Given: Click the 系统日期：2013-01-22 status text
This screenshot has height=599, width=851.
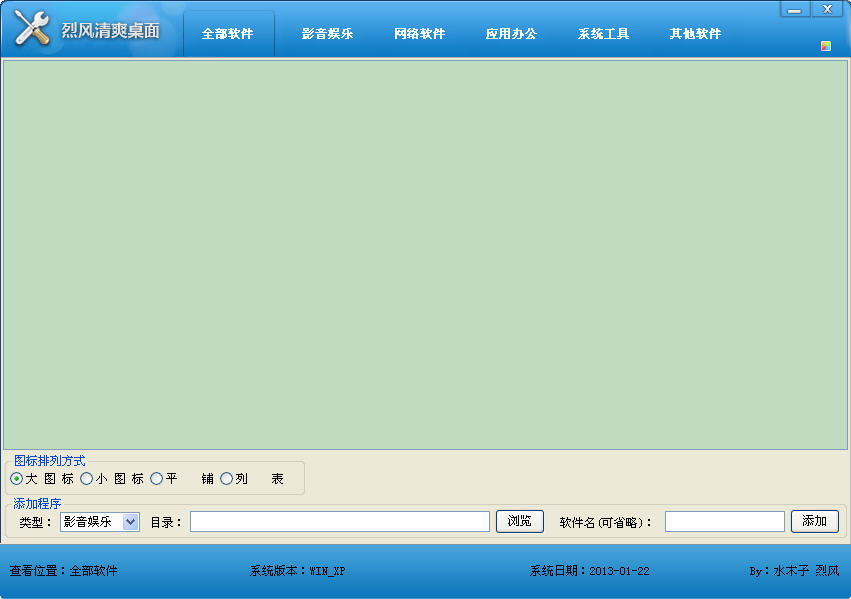Looking at the screenshot, I should pyautogui.click(x=589, y=571).
